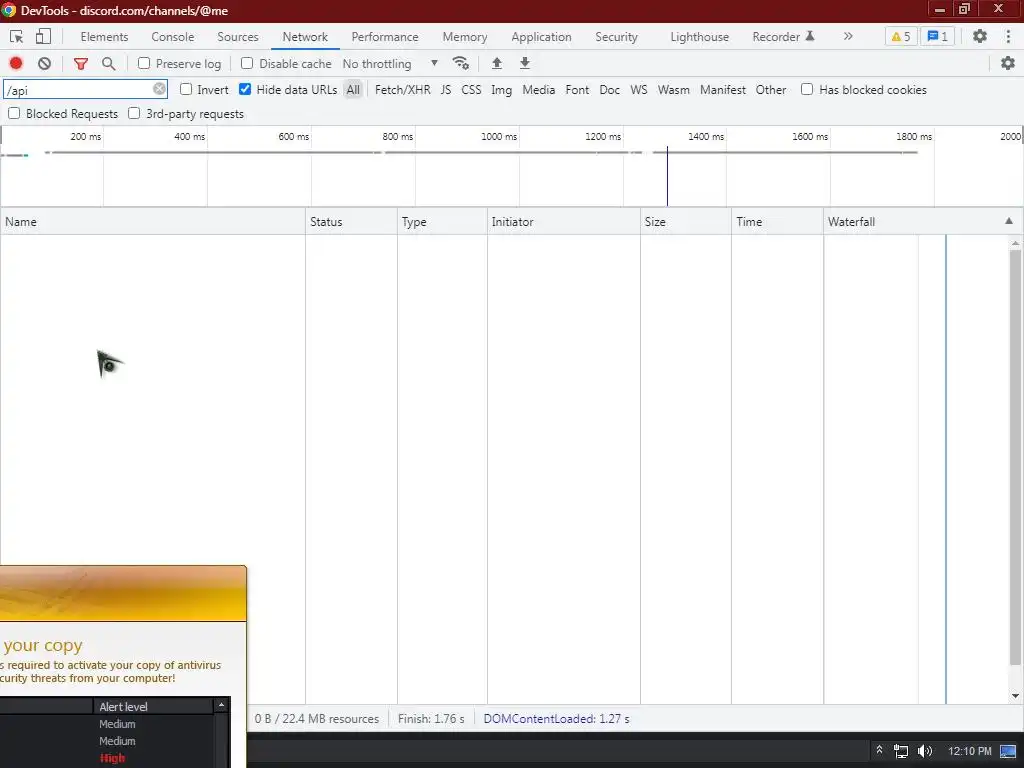The height and width of the screenshot is (768, 1024).
Task: Show desktop icon in taskbar
Action: (1008, 751)
